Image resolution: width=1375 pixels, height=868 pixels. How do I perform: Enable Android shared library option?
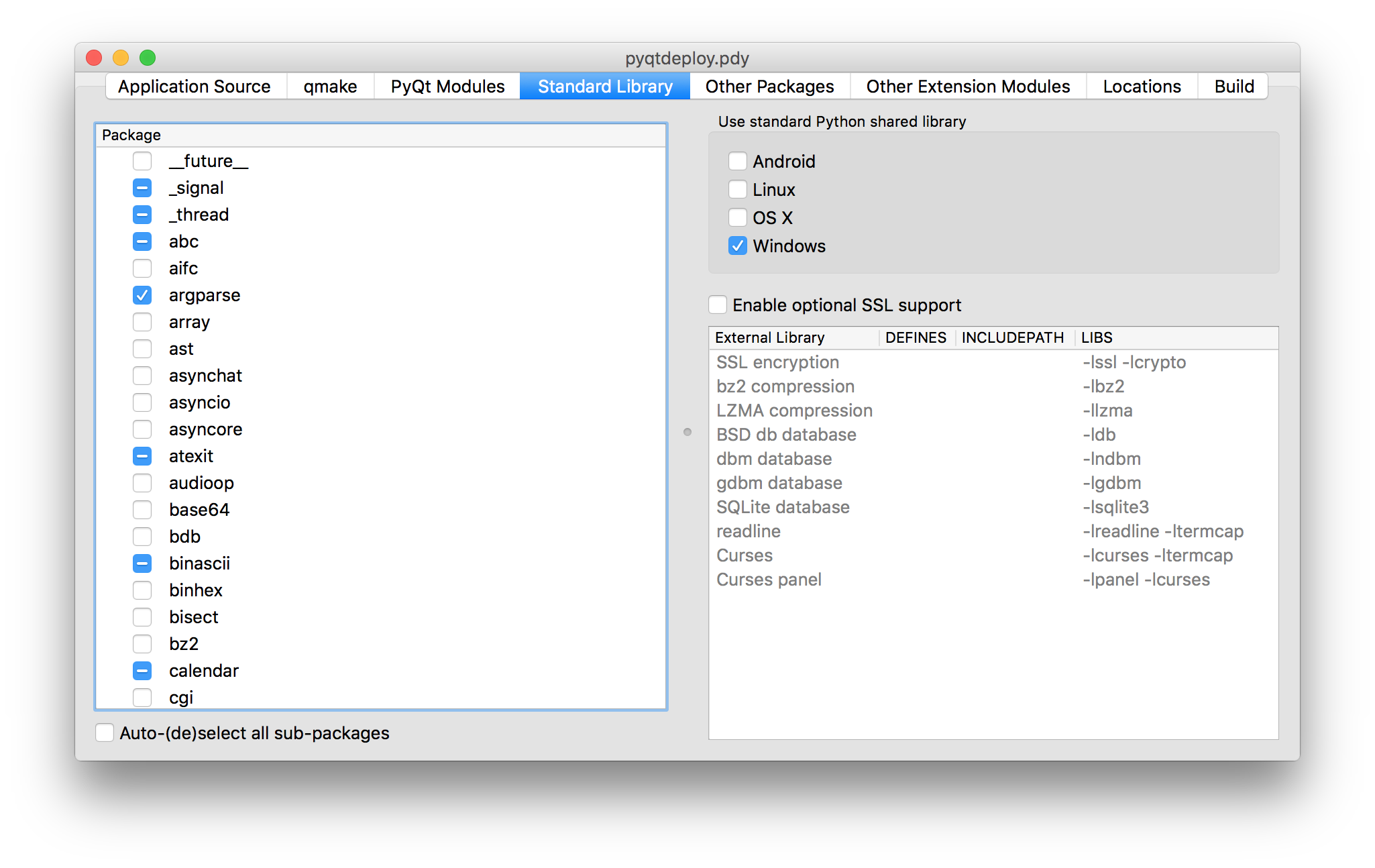point(738,162)
